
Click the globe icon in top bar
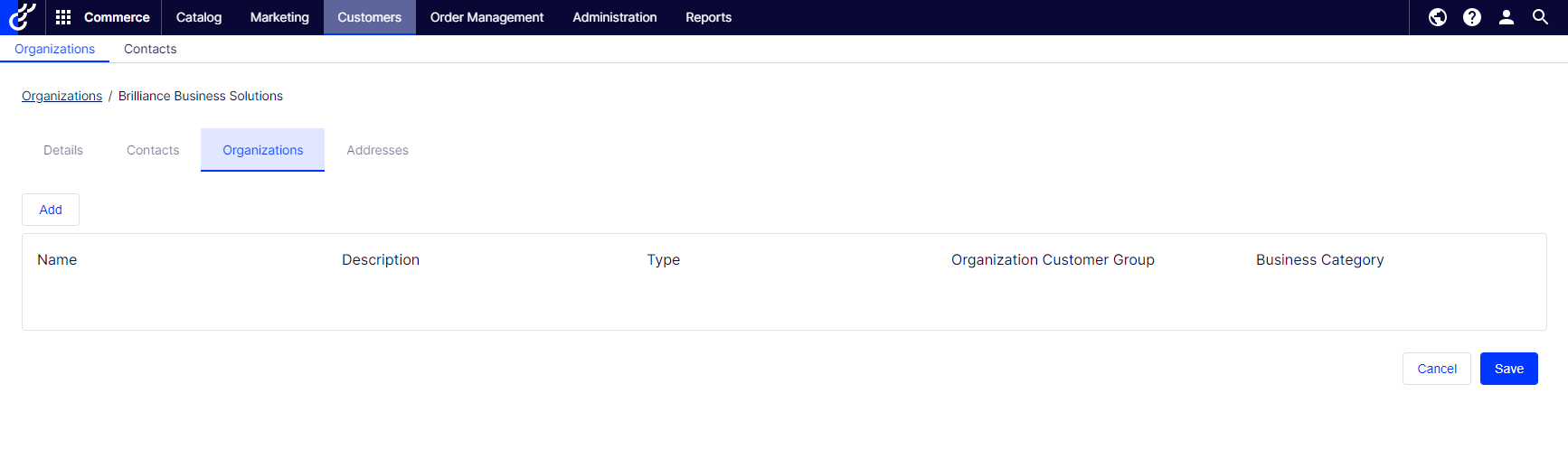[x=1437, y=17]
